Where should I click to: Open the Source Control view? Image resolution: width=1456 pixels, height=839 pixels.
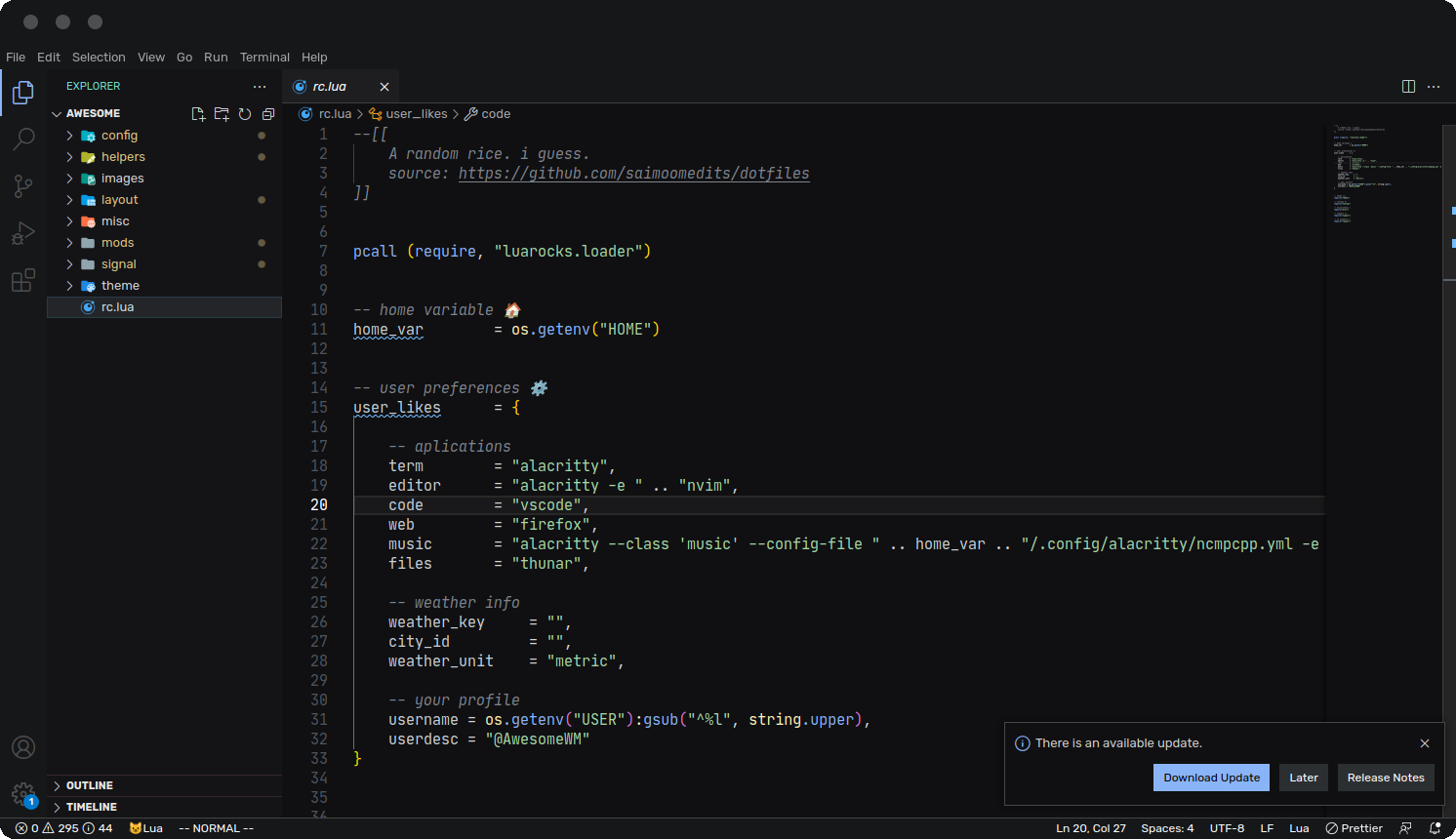(23, 185)
